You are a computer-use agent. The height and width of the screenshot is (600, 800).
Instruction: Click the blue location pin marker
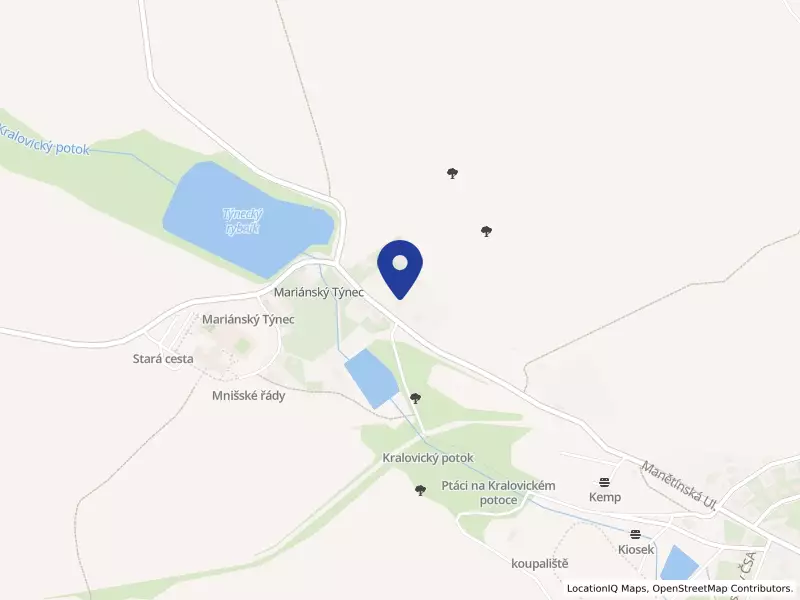(400, 269)
